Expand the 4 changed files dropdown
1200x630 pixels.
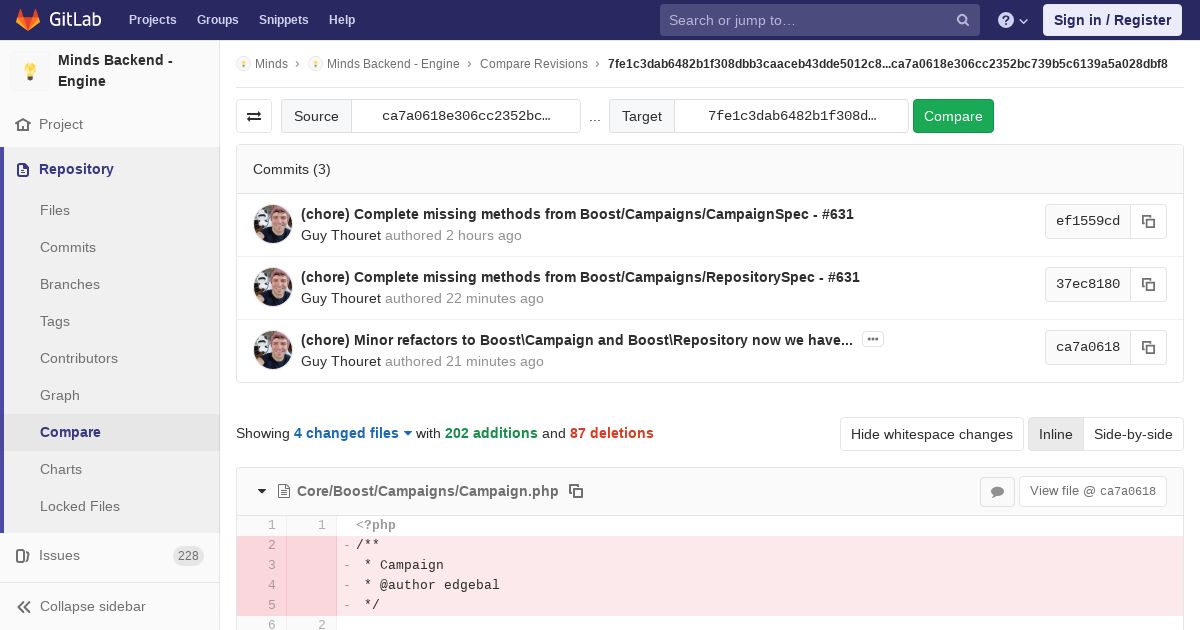tap(353, 433)
